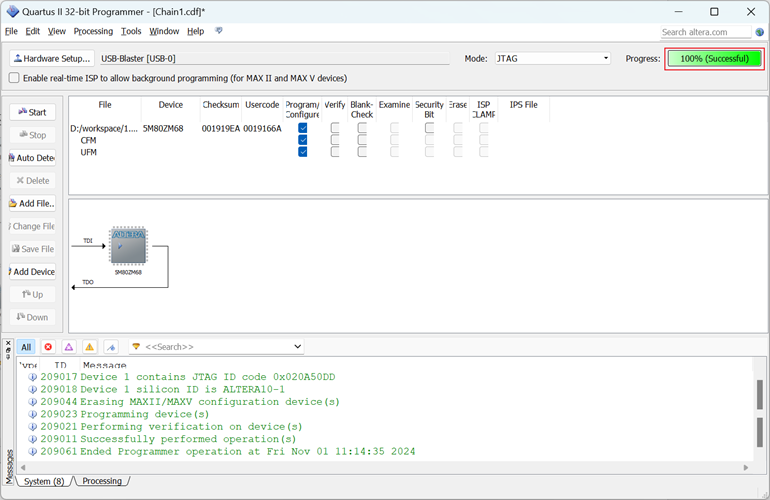
Task: Open the Help menu
Action: [195, 31]
